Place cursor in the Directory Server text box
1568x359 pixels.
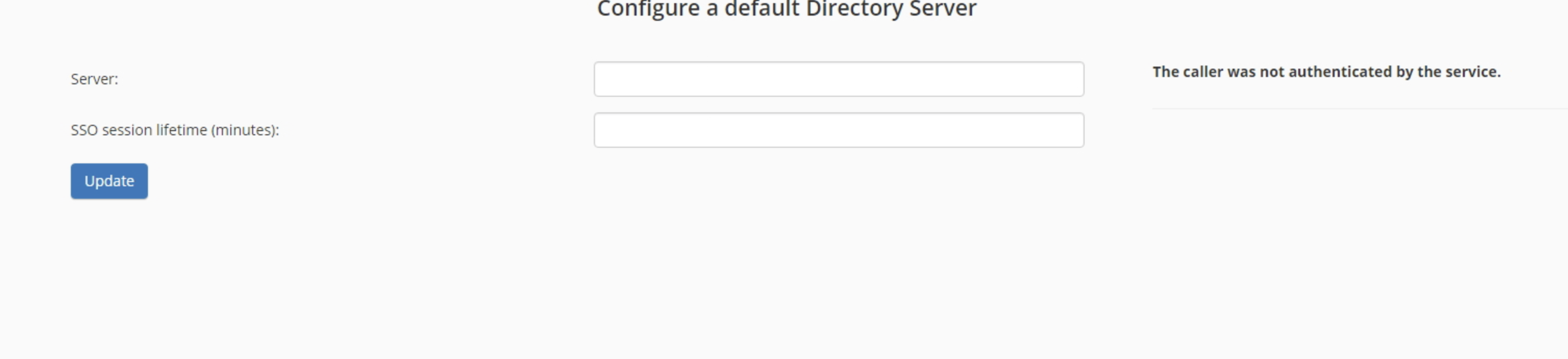[x=838, y=79]
